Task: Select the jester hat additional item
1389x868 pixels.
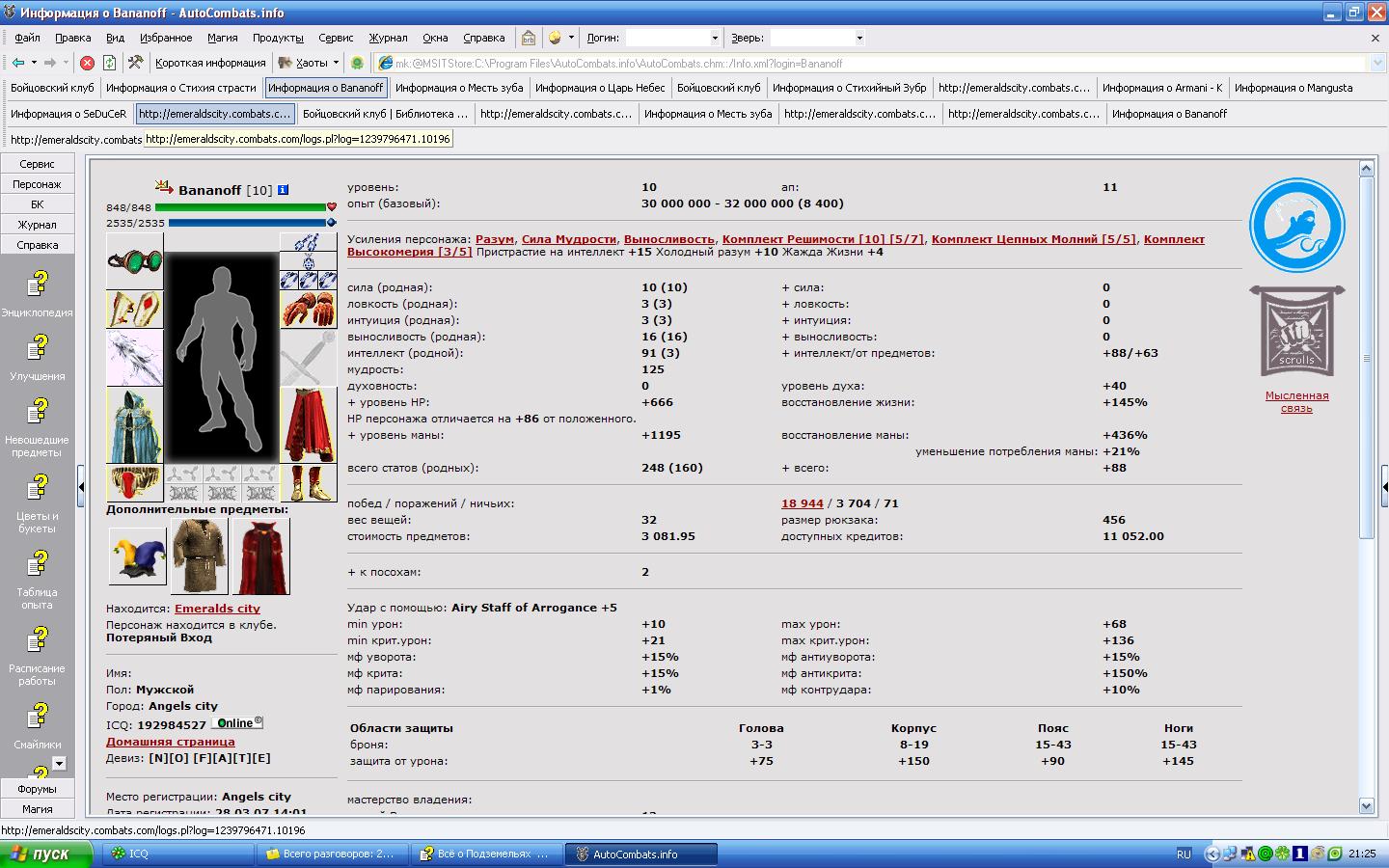Action: 137,556
